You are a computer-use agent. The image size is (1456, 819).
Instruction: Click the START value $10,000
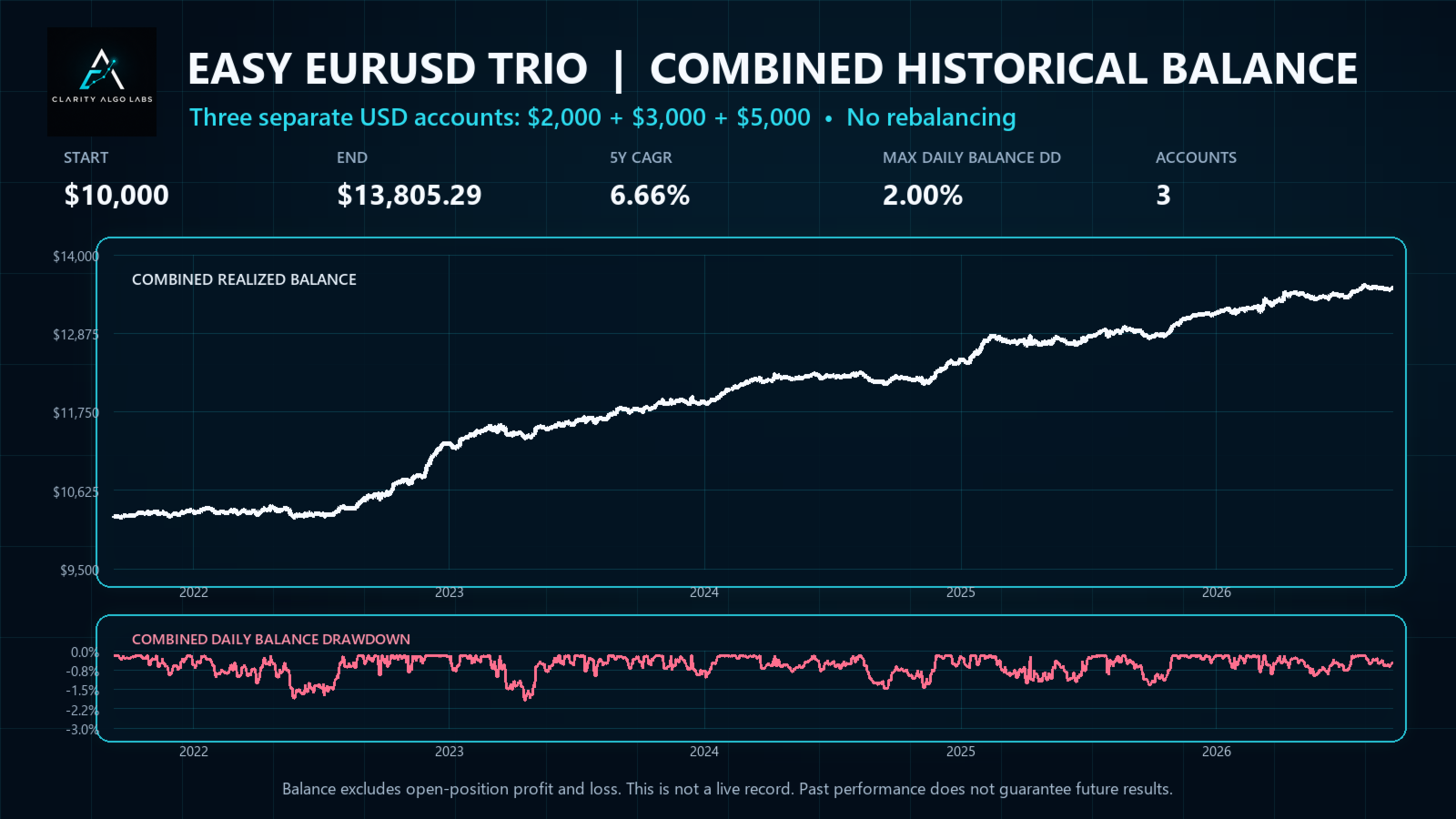click(116, 195)
